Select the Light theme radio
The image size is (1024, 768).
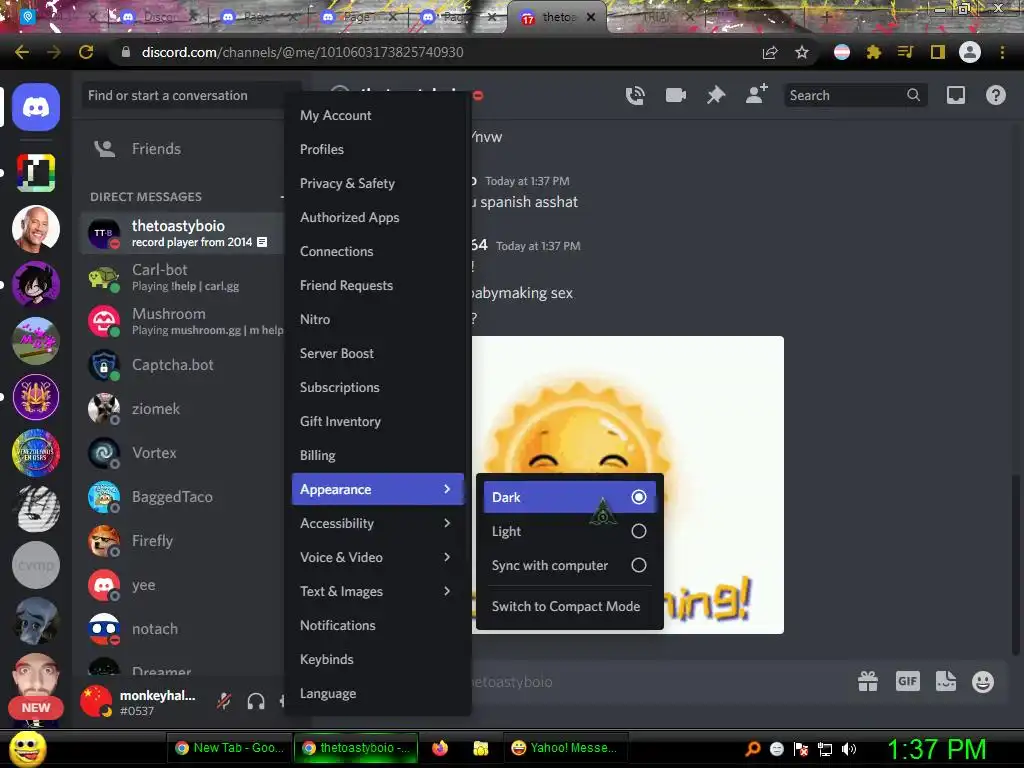639,531
